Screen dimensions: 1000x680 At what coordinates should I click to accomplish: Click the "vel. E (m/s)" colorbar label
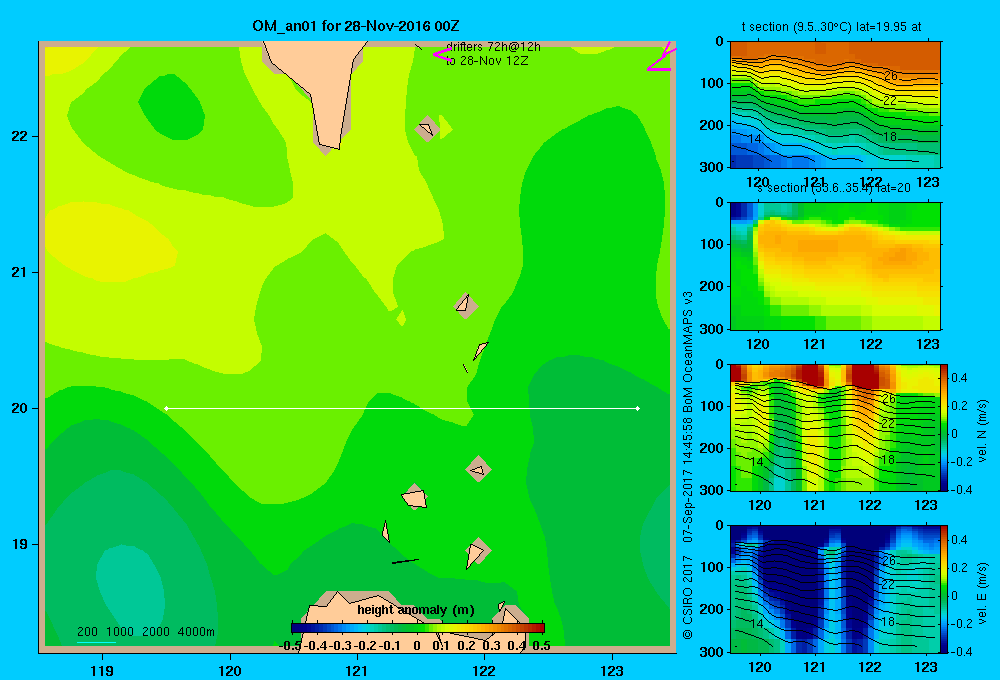point(982,593)
